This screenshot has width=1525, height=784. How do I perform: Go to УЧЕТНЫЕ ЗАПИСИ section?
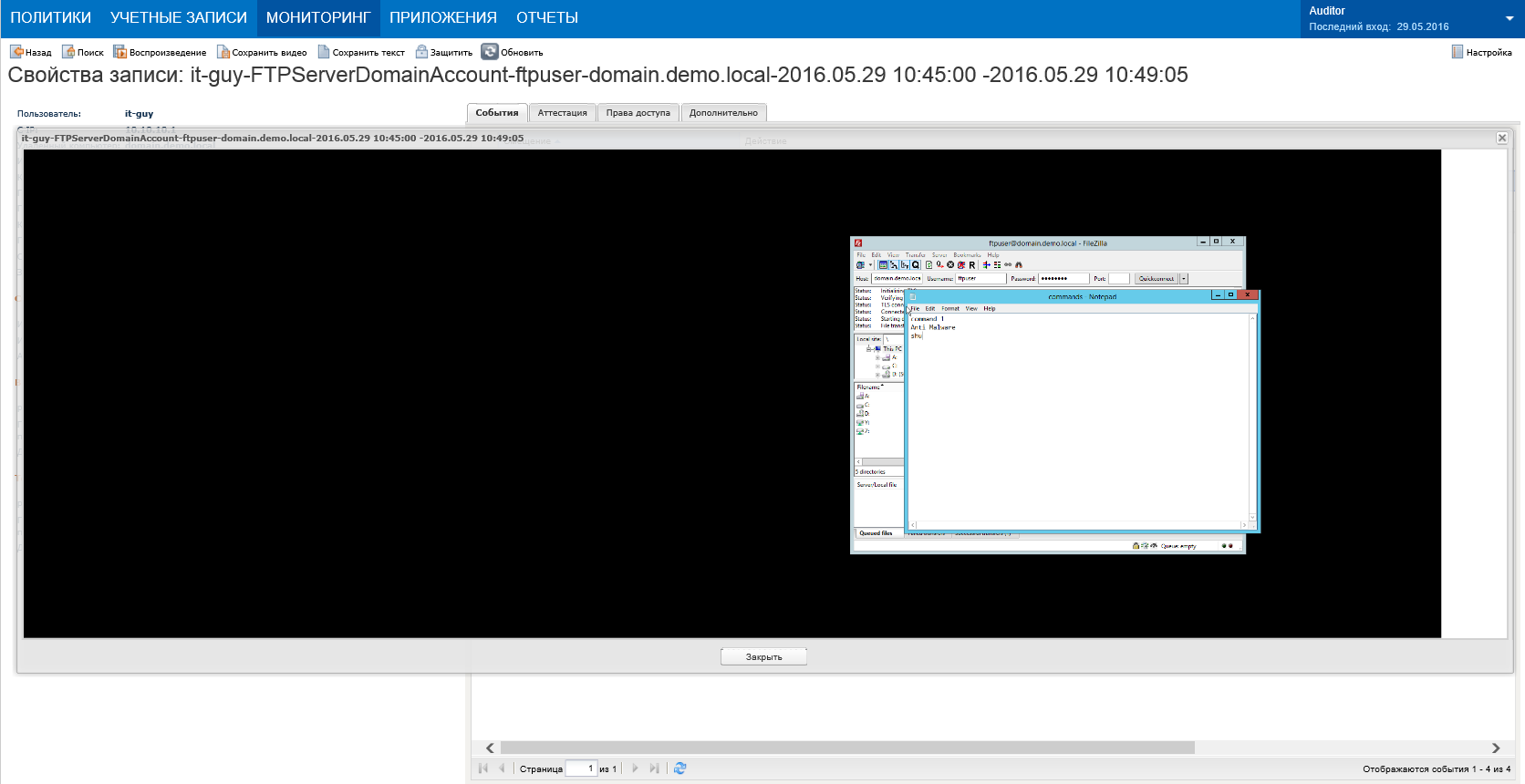[x=179, y=18]
